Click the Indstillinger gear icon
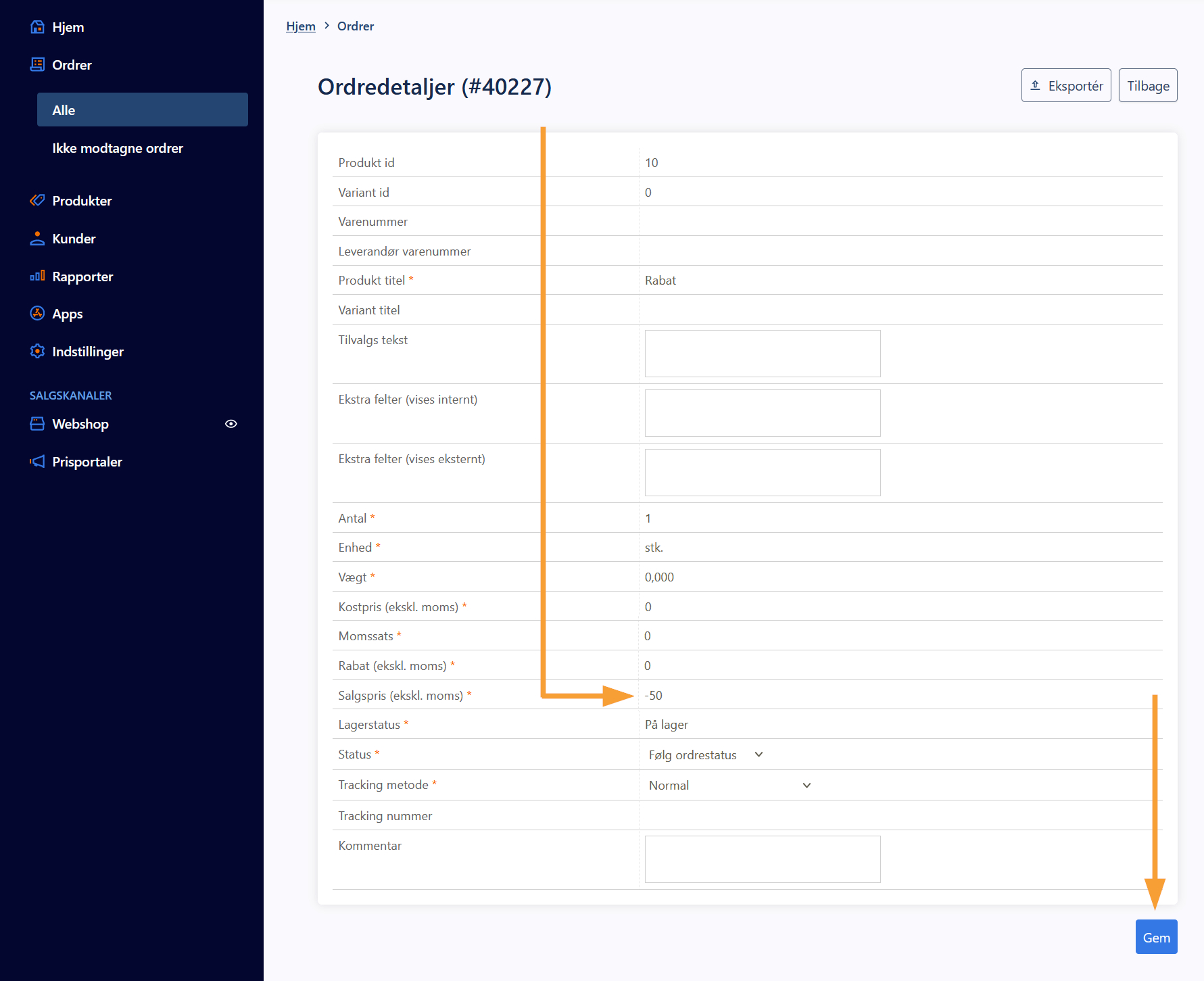1204x981 pixels. pyautogui.click(x=38, y=352)
